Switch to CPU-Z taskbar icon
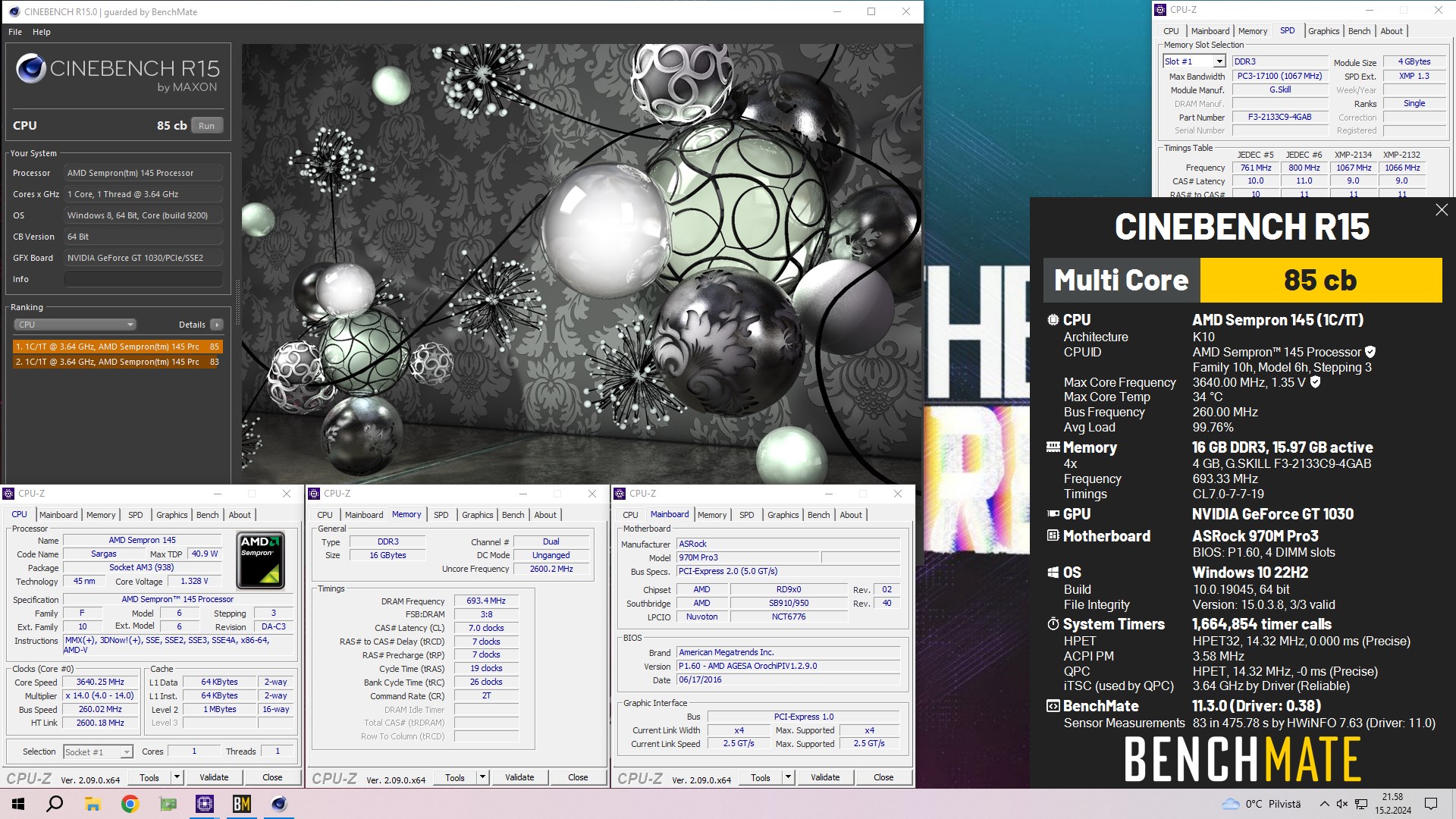 coord(205,804)
